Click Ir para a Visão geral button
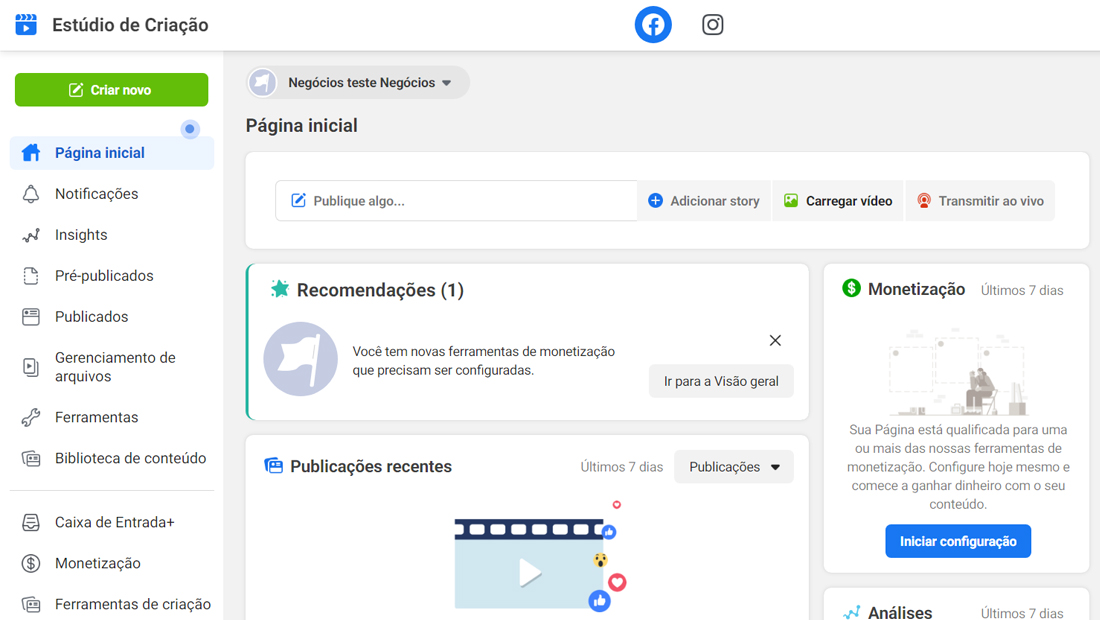Viewport: 1100px width, 620px height. (721, 381)
